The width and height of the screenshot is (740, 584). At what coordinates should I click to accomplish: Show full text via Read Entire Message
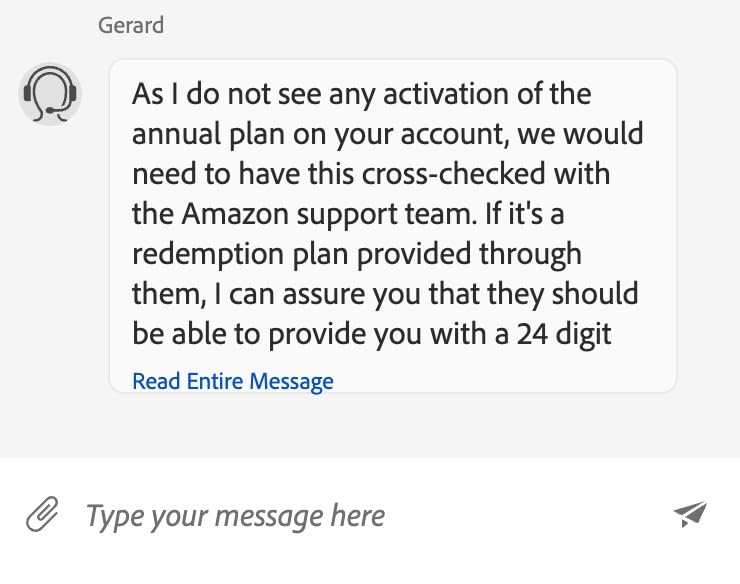tap(233, 381)
